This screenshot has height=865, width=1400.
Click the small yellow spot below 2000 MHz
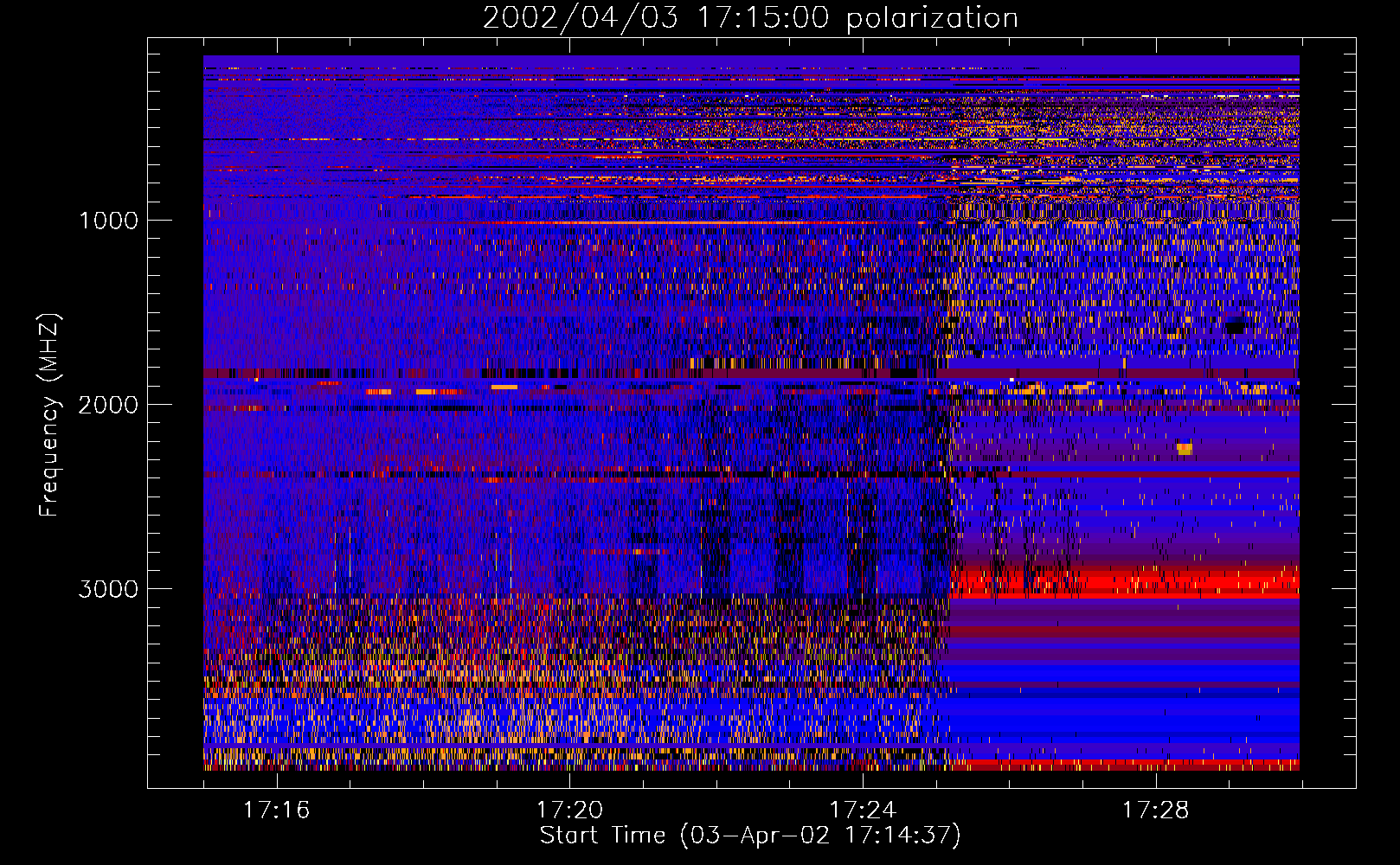tap(1184, 449)
